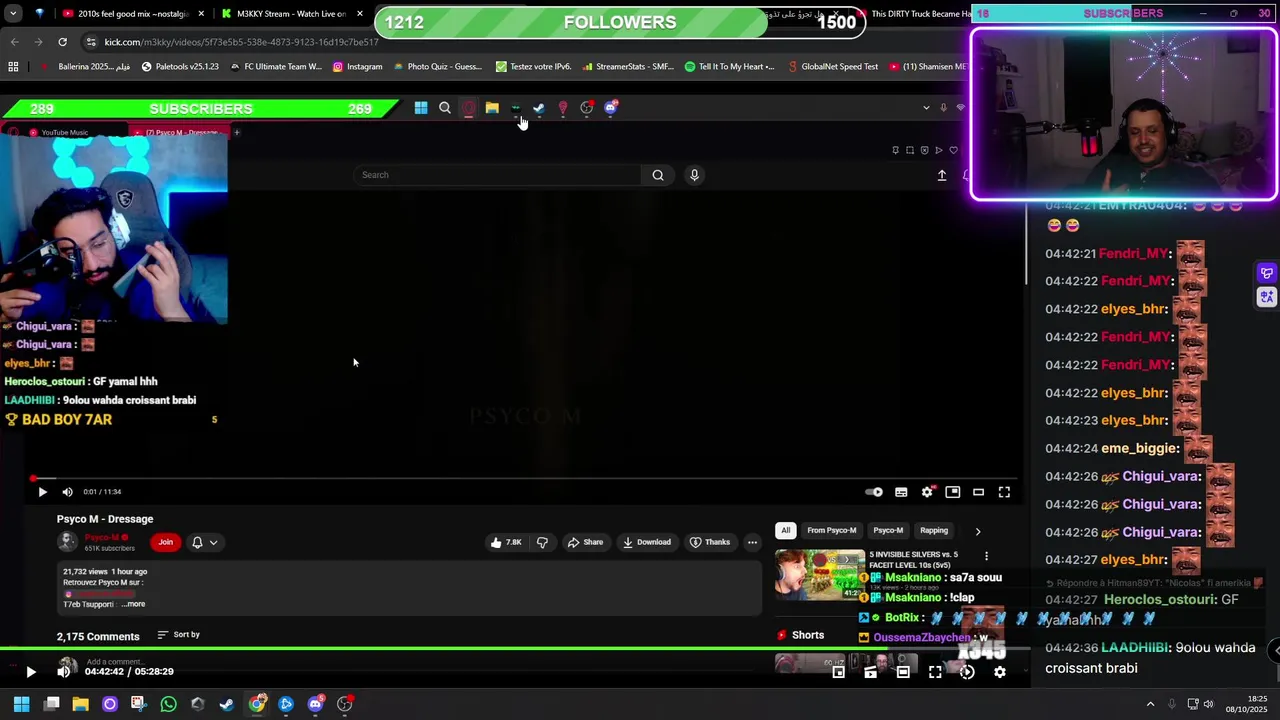This screenshot has width=1280, height=720.
Task: Open Windows Start menu
Action: click(21, 704)
